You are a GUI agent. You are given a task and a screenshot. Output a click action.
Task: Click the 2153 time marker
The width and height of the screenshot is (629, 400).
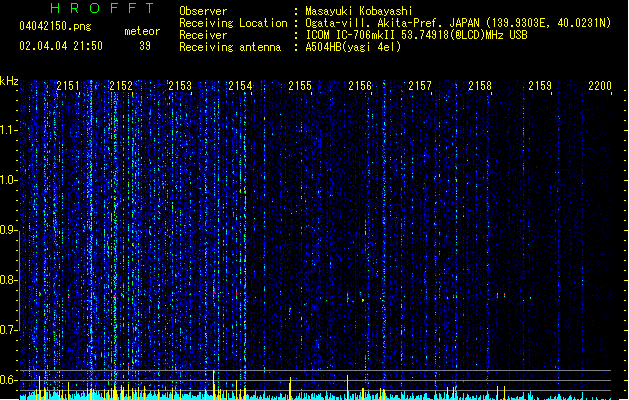click(180, 85)
